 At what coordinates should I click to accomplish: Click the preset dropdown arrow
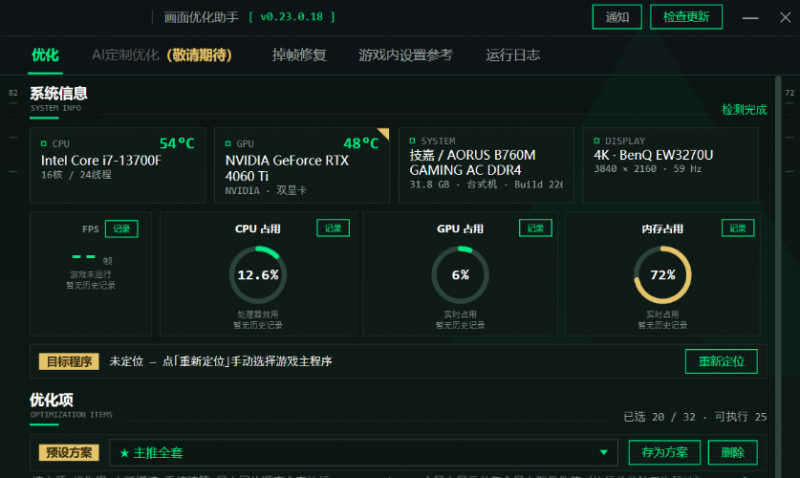(x=604, y=452)
